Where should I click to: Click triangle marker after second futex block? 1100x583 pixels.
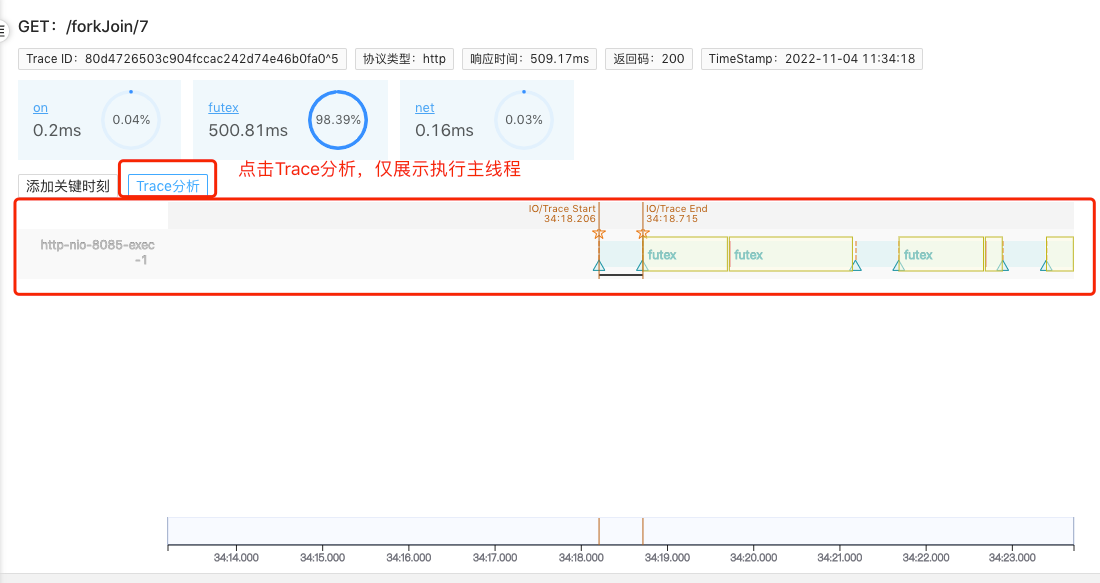[855, 265]
